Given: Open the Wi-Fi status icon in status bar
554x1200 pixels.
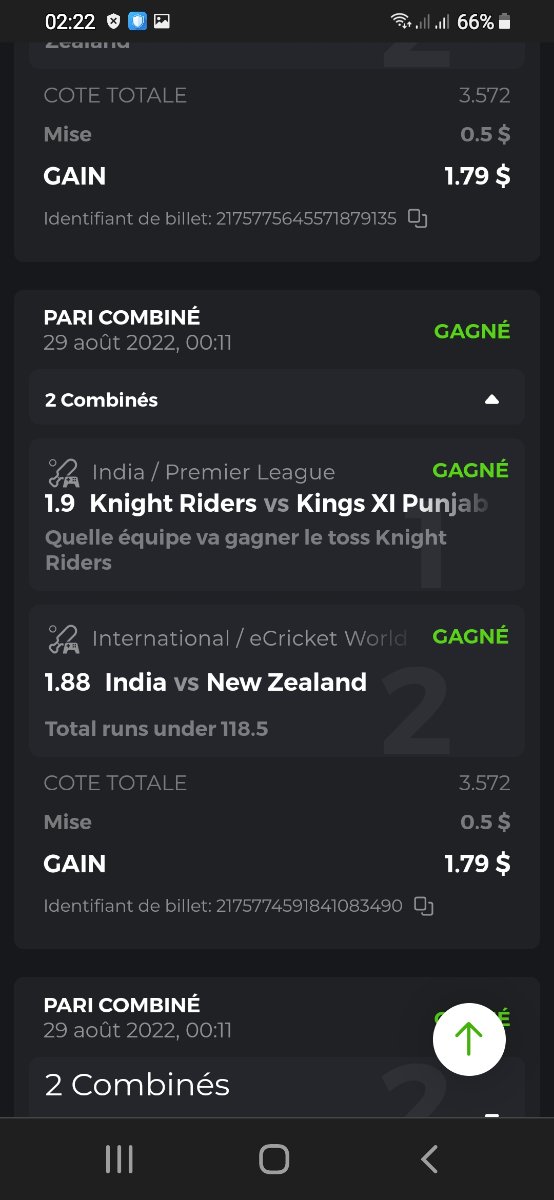Looking at the screenshot, I should point(401,21).
